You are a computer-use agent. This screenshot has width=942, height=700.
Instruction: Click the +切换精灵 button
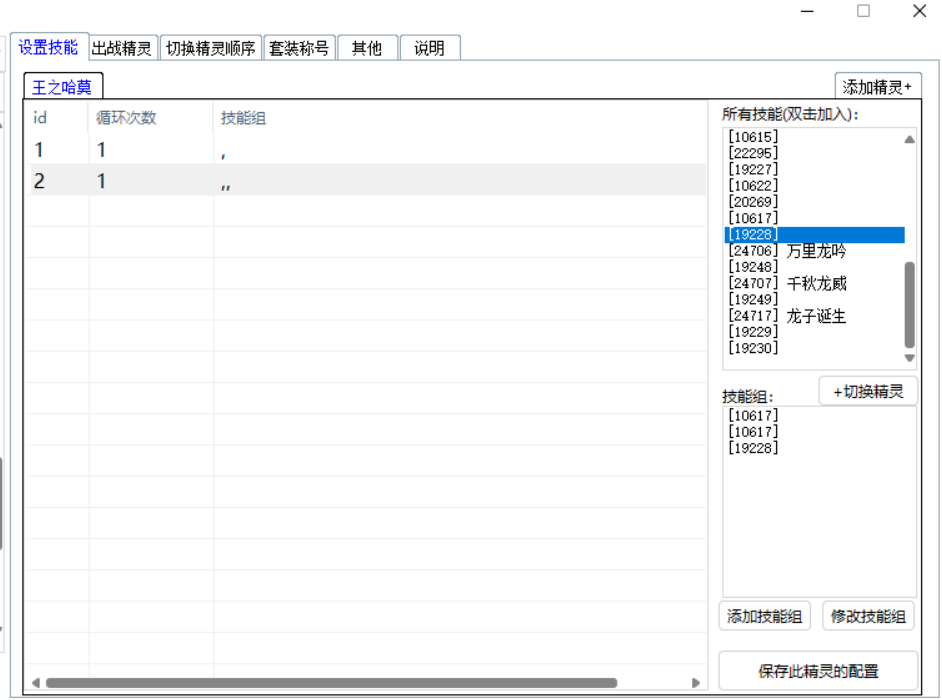tap(867, 391)
